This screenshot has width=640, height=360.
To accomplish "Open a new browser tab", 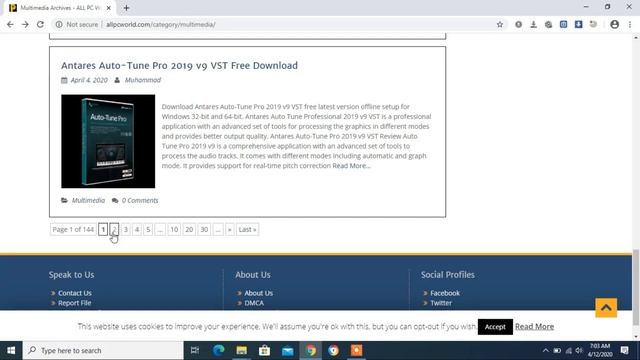I will tap(127, 8).
